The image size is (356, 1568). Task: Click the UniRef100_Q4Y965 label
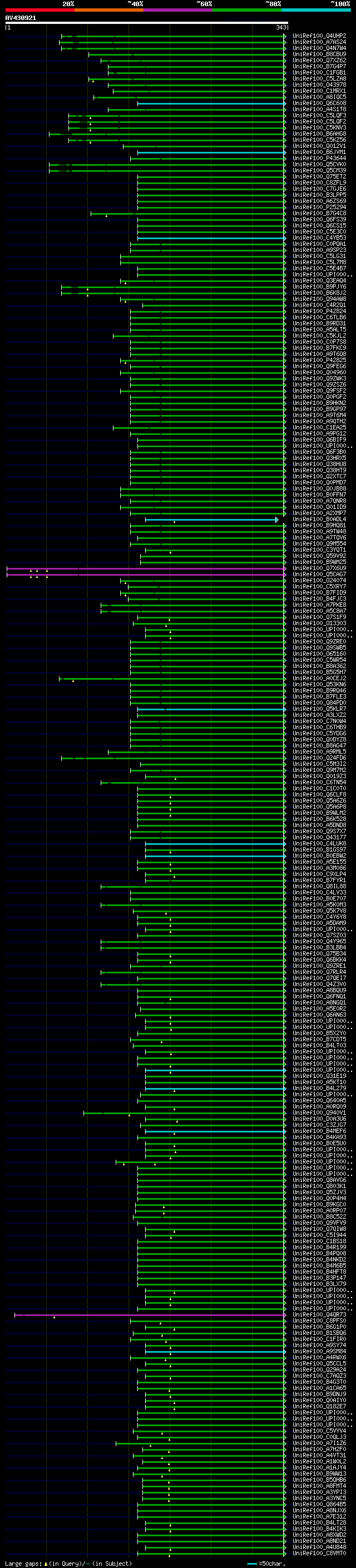tap(319, 942)
